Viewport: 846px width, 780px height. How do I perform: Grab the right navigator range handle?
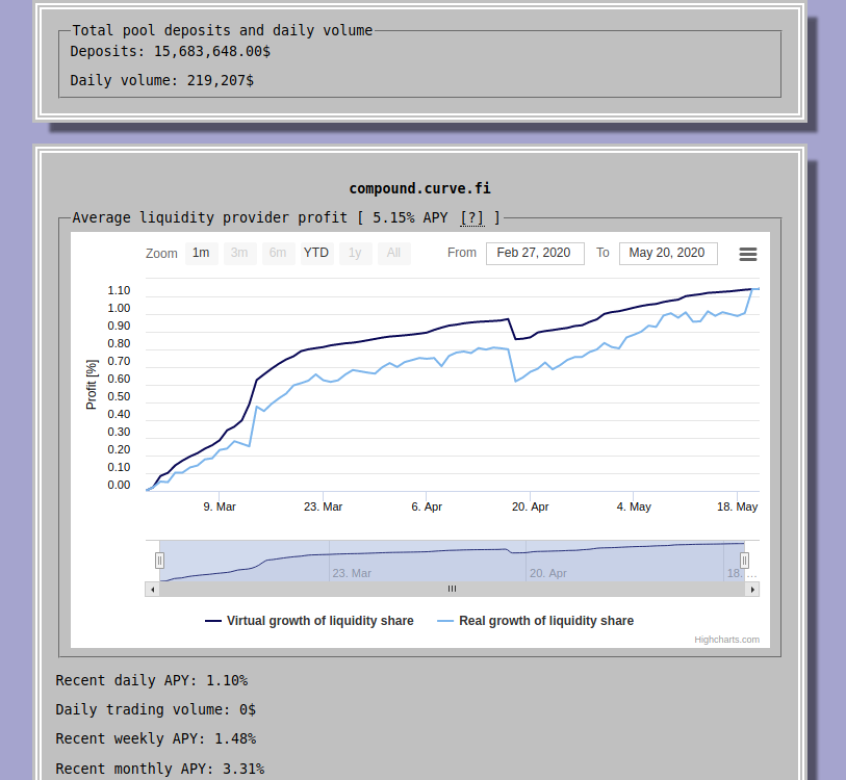tap(744, 560)
